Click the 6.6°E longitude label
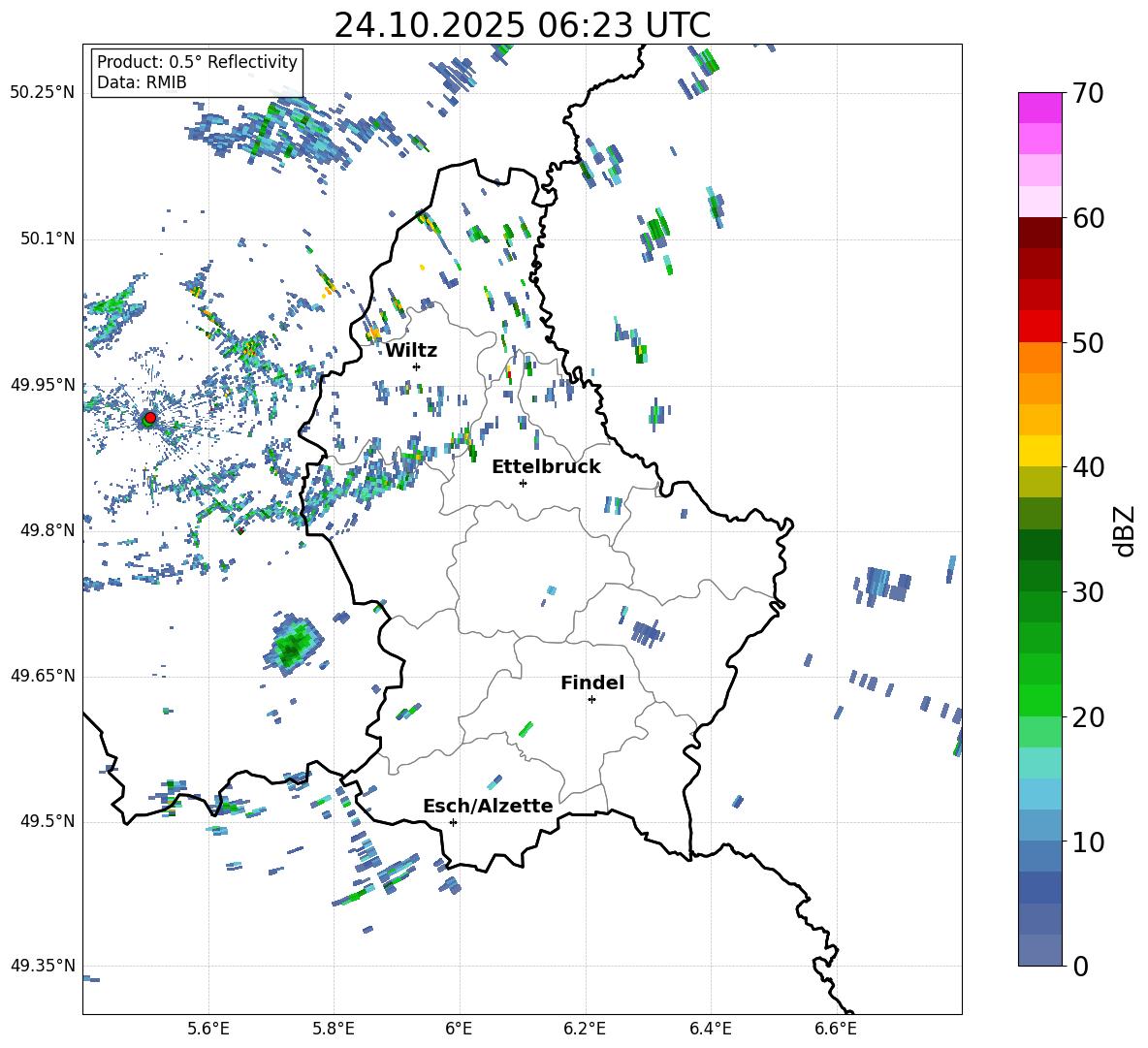The image size is (1148, 1048). pyautogui.click(x=836, y=1029)
